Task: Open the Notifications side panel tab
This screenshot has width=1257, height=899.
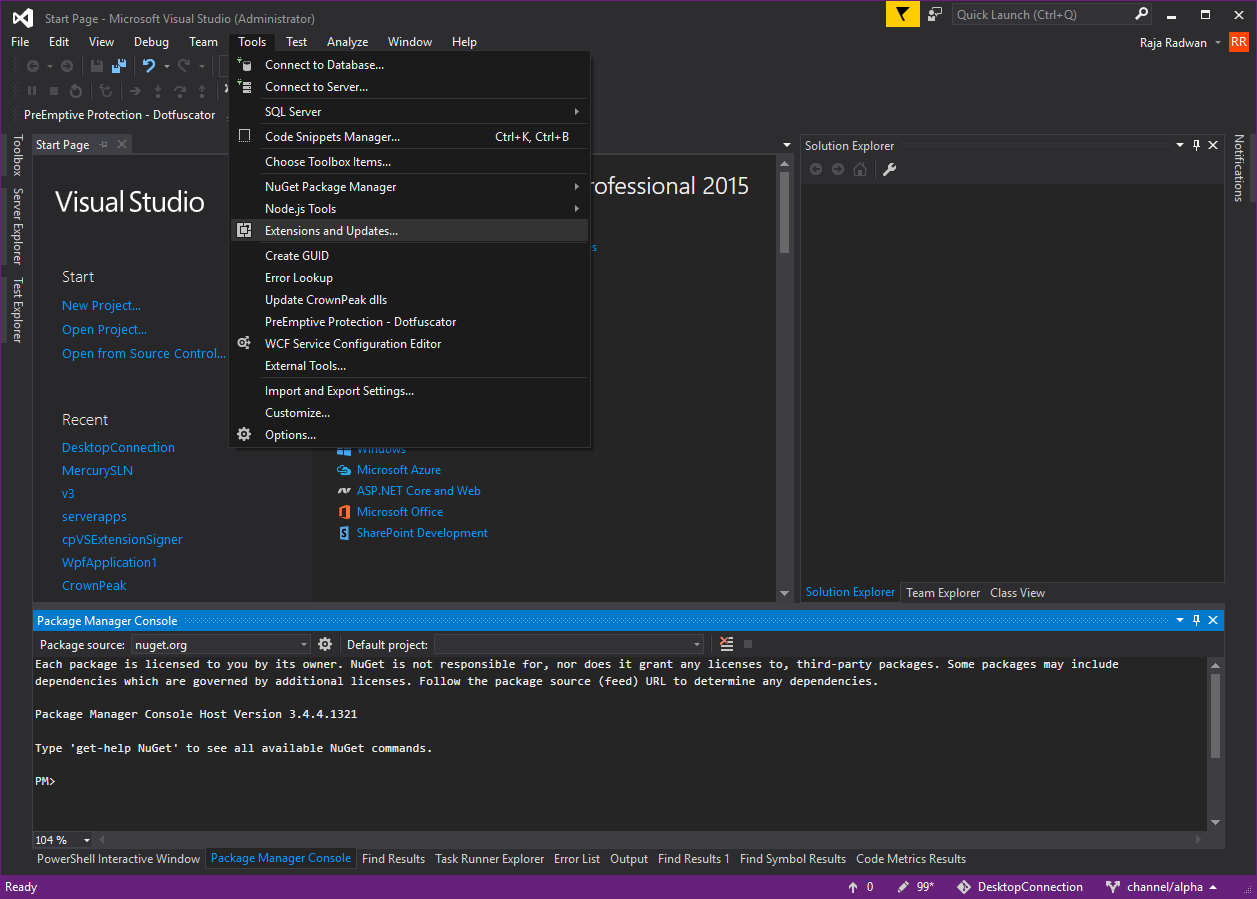Action: click(1239, 167)
